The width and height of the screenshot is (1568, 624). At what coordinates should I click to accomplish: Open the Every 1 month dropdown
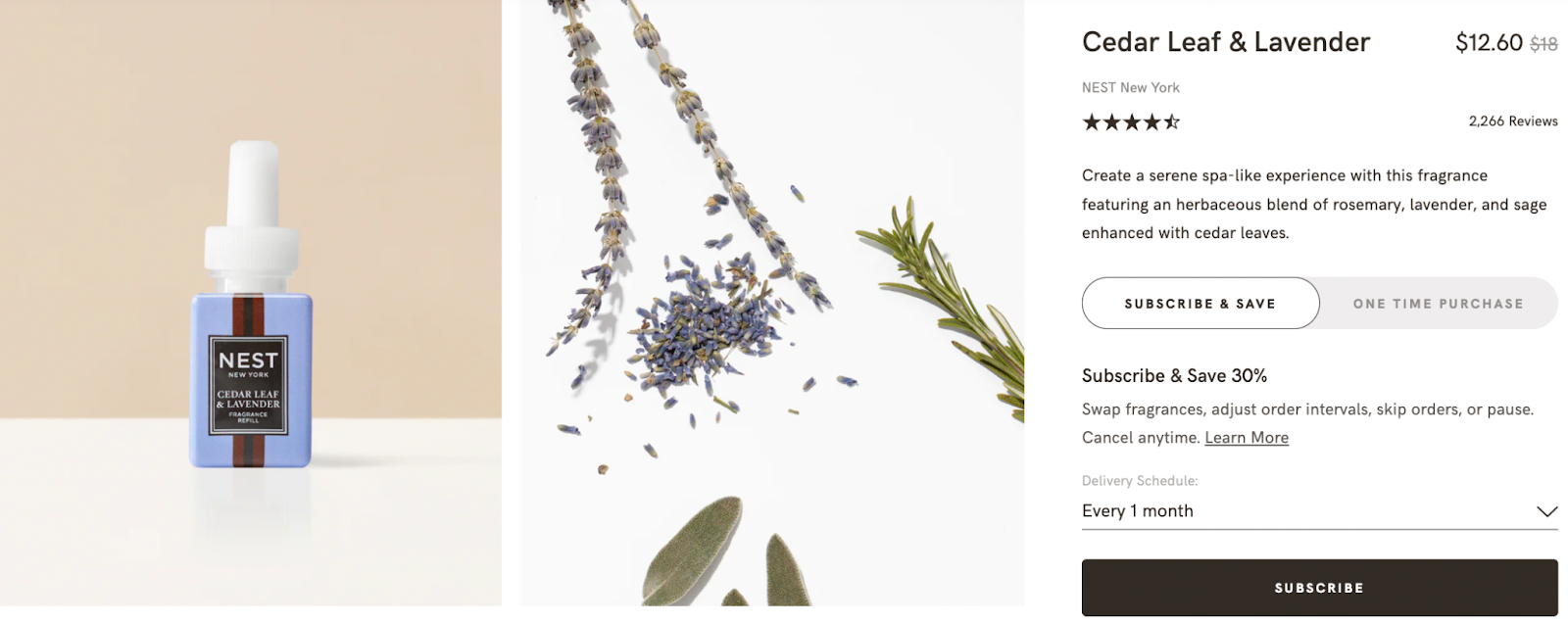(x=1319, y=511)
